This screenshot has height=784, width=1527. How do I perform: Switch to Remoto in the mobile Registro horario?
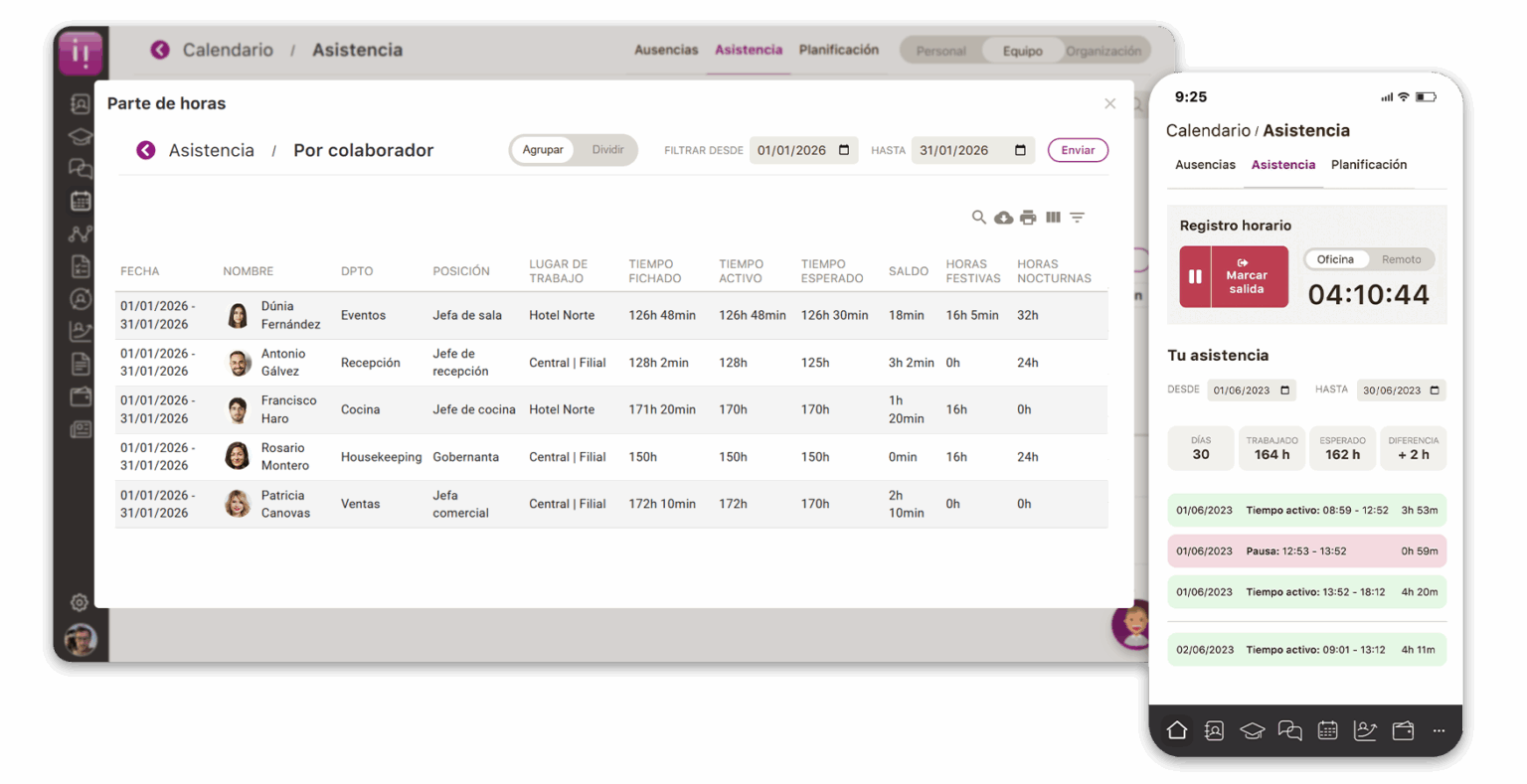(1401, 259)
